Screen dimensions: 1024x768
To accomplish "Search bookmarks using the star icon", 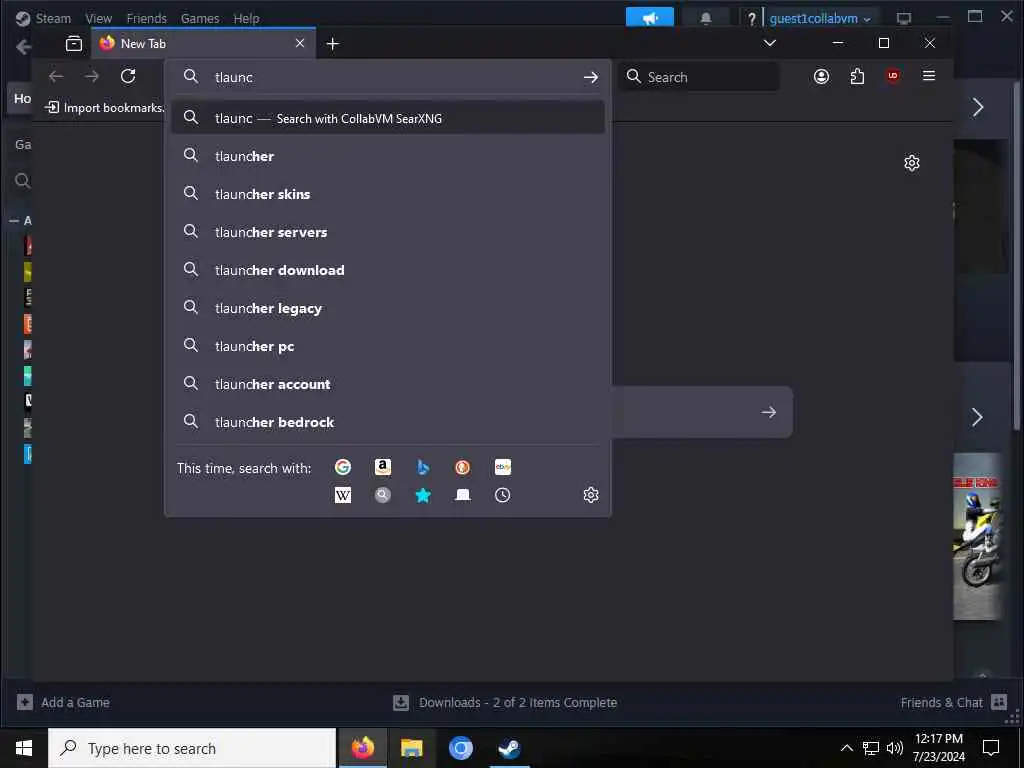I will coord(423,495).
